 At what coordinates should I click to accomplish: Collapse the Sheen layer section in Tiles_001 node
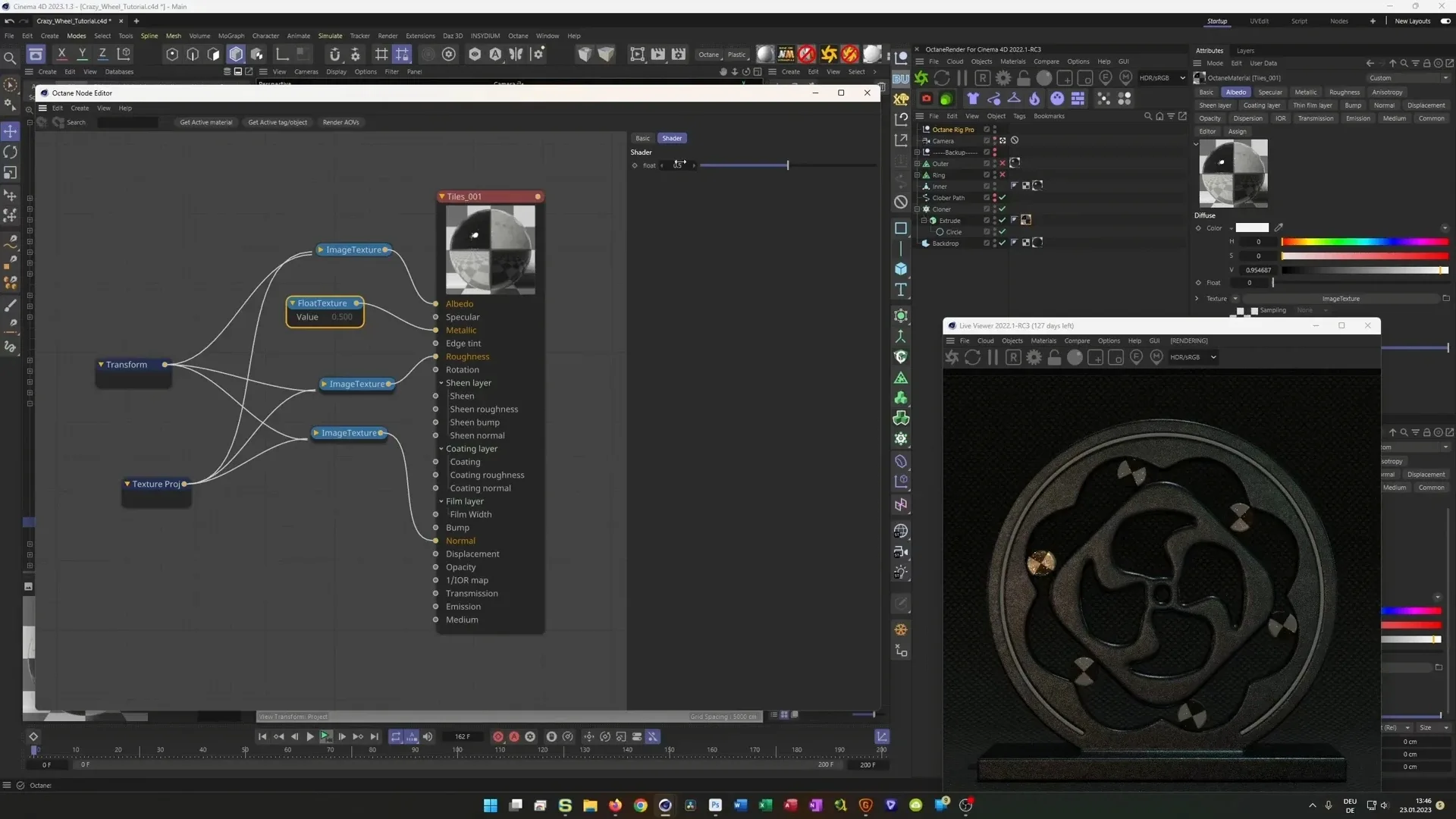(x=442, y=383)
